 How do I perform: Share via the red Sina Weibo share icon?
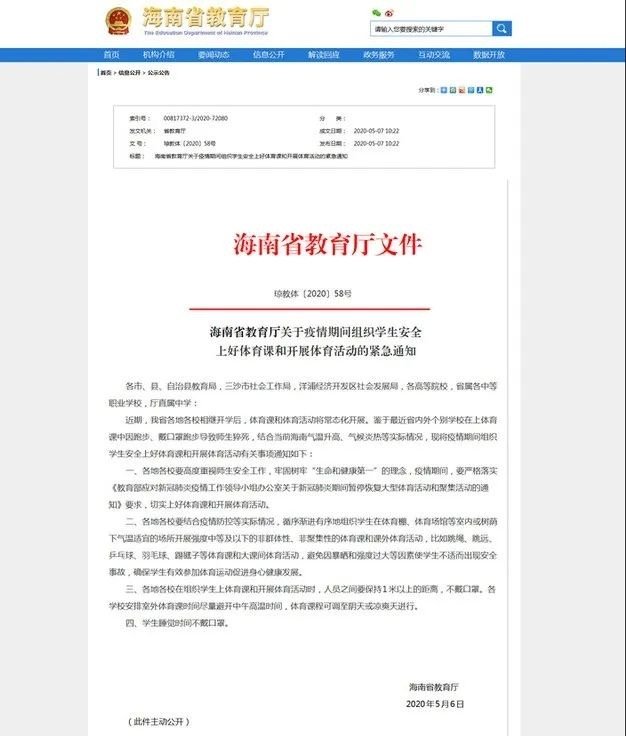coord(462,90)
